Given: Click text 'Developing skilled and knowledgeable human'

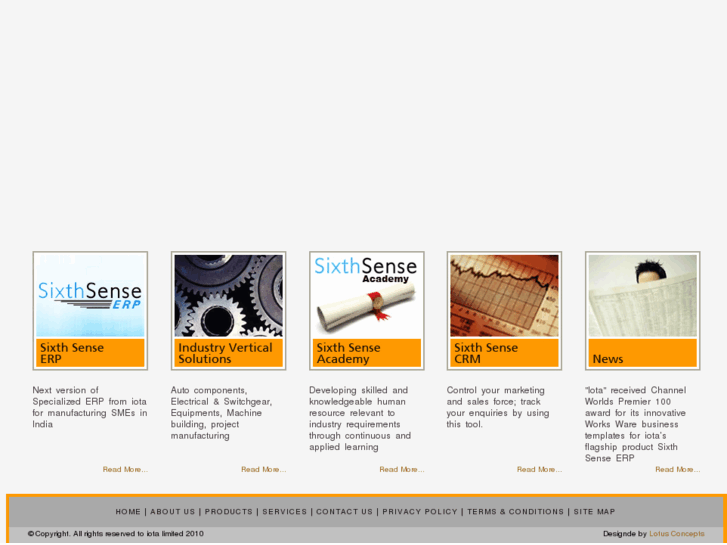Looking at the screenshot, I should (x=360, y=418).
